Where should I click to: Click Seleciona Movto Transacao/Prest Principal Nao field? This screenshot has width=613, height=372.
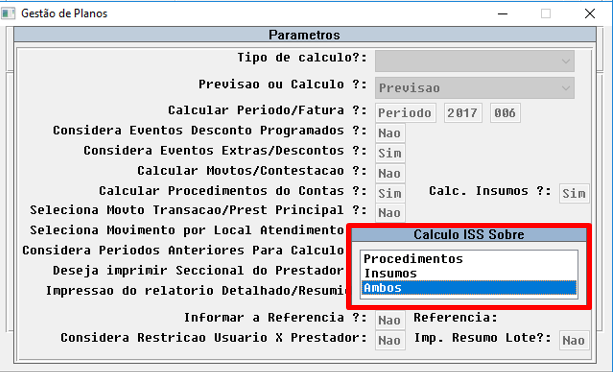(x=390, y=213)
